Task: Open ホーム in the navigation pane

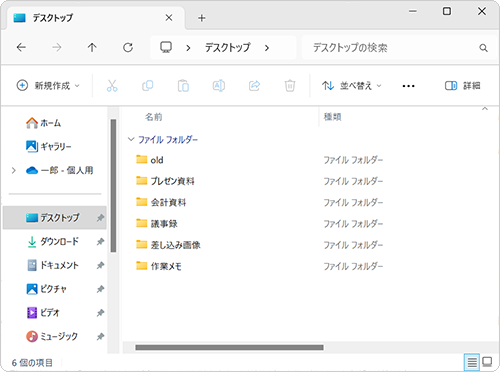Action: tap(43, 123)
